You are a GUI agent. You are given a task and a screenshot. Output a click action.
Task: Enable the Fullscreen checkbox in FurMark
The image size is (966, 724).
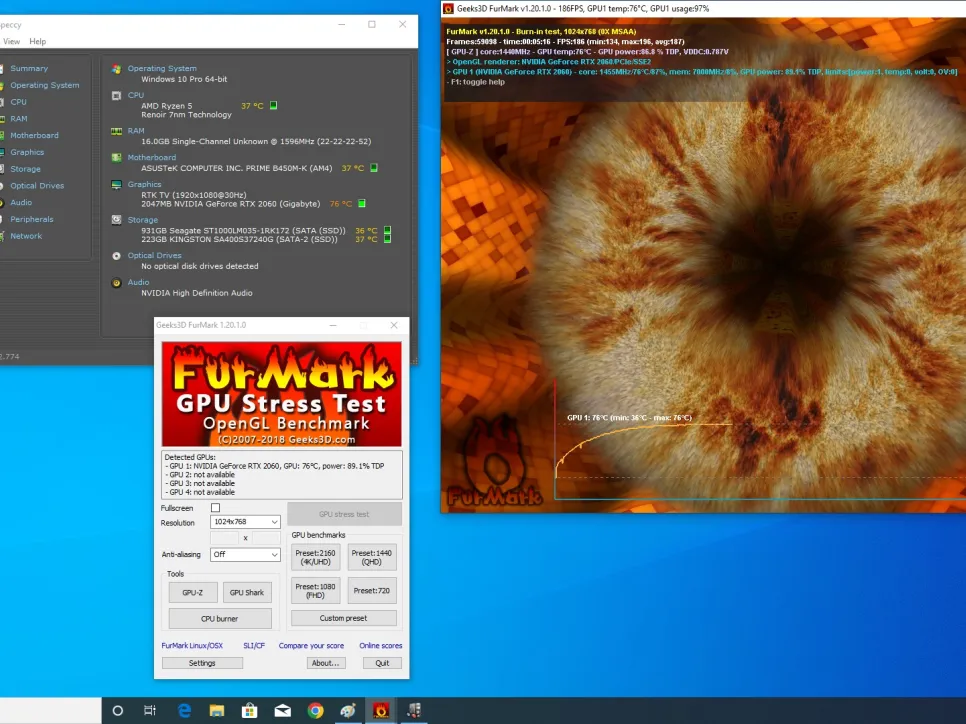216,508
